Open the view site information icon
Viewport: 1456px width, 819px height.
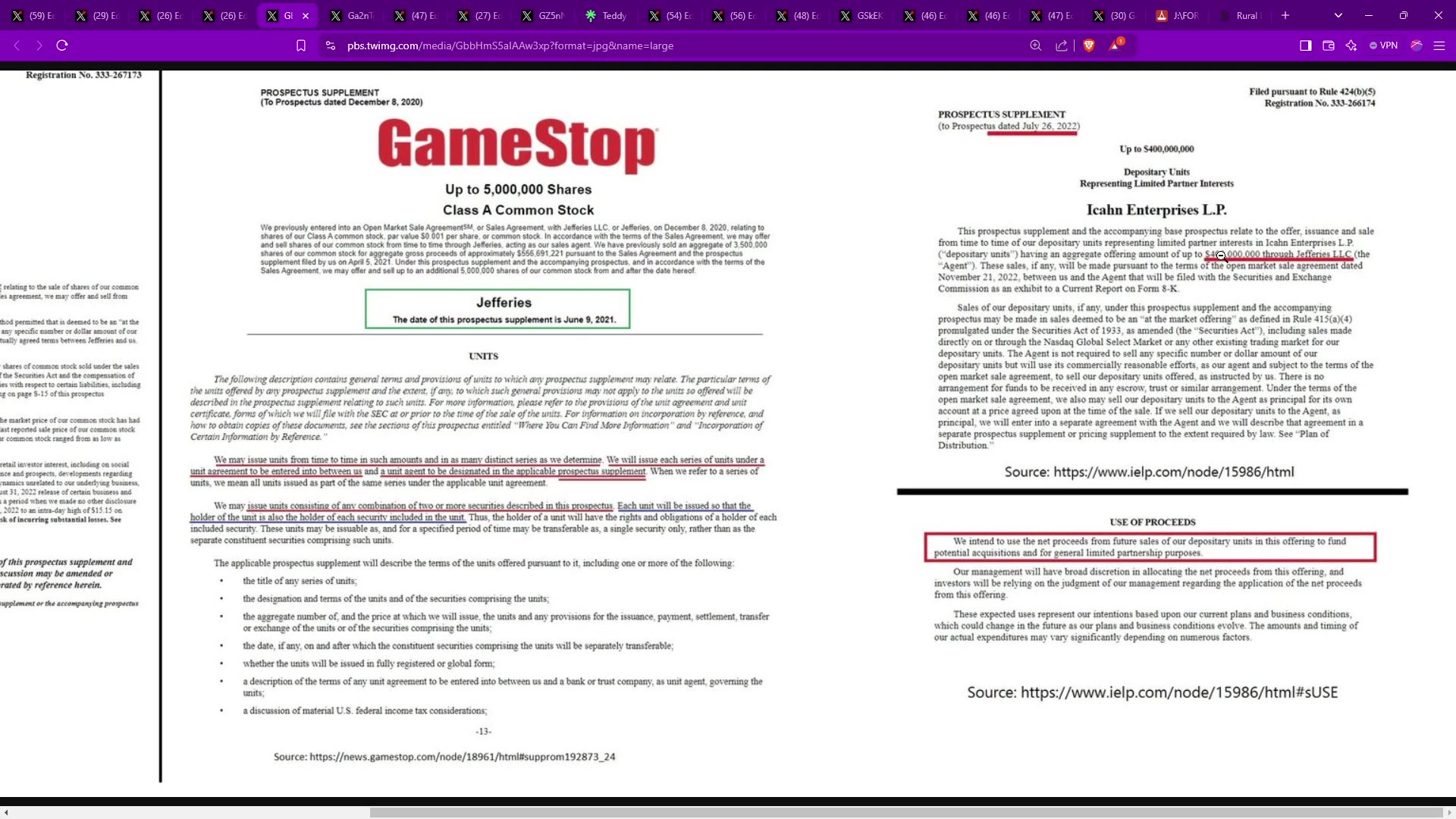330,45
